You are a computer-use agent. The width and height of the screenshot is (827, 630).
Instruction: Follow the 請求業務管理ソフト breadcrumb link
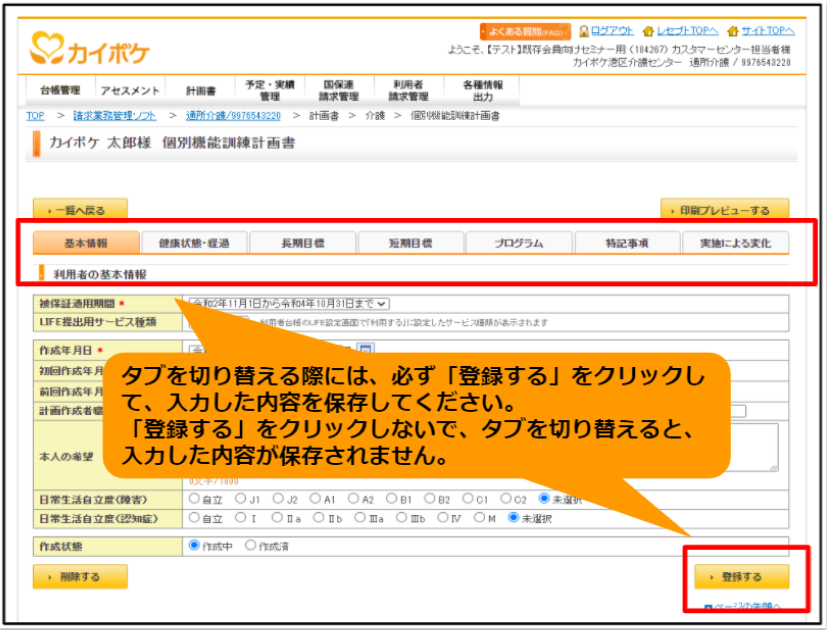pos(114,116)
